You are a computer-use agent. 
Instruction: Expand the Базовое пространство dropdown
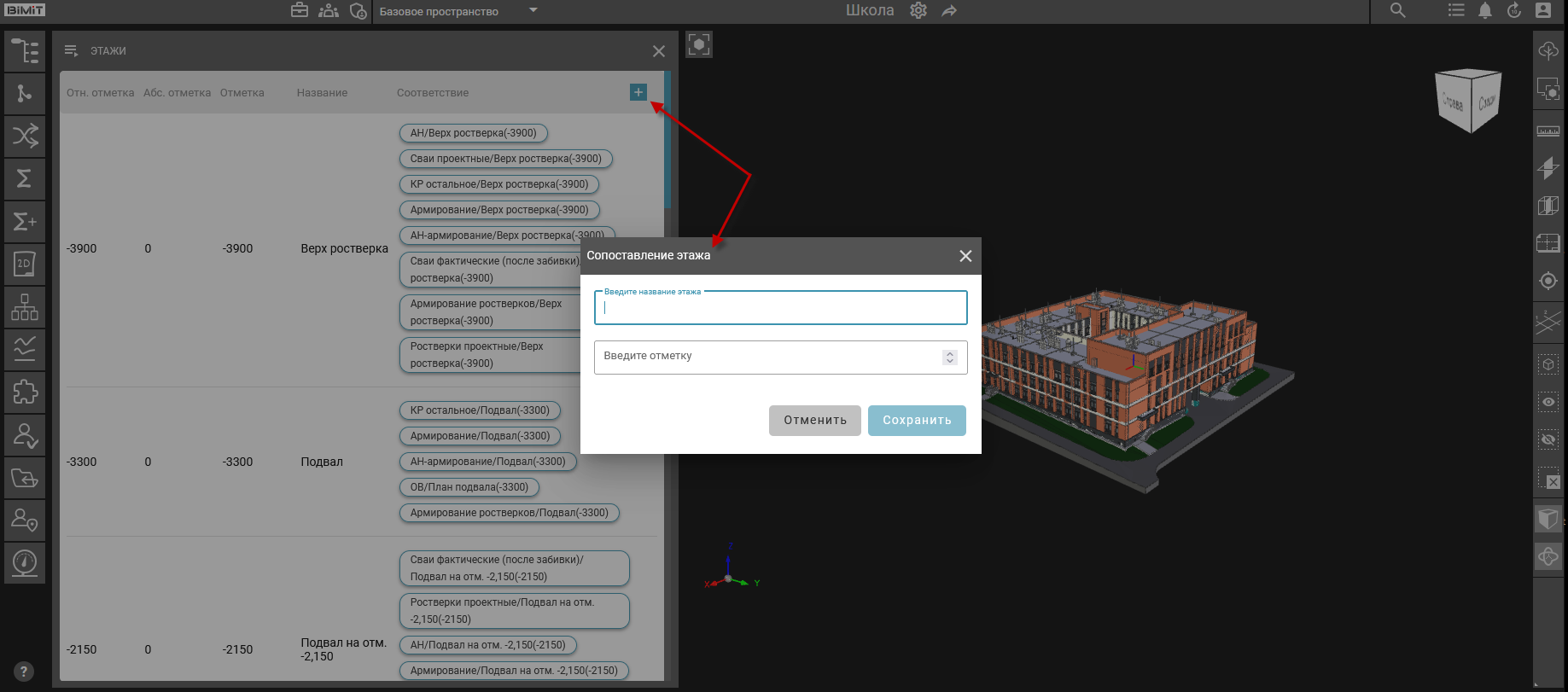point(533,11)
